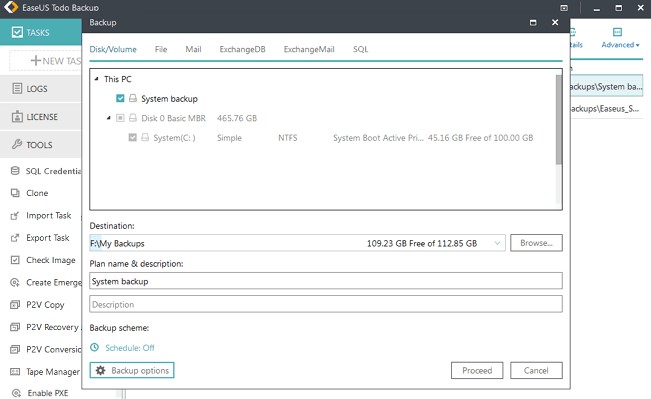Click the Clone icon in sidebar
This screenshot has height=399, width=651.
(15, 193)
